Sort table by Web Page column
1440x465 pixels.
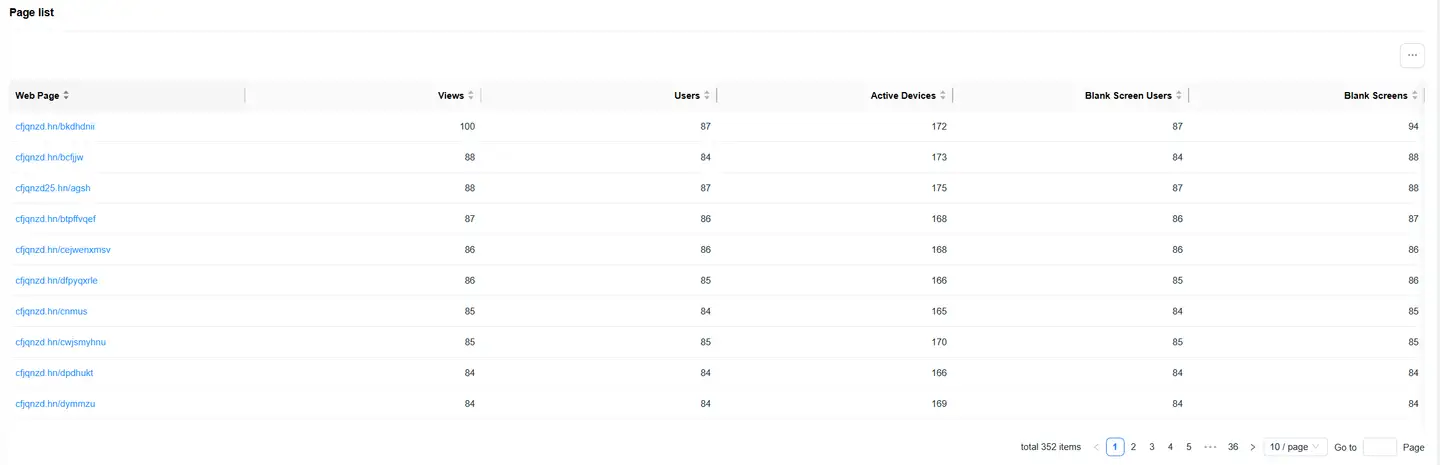[66, 96]
